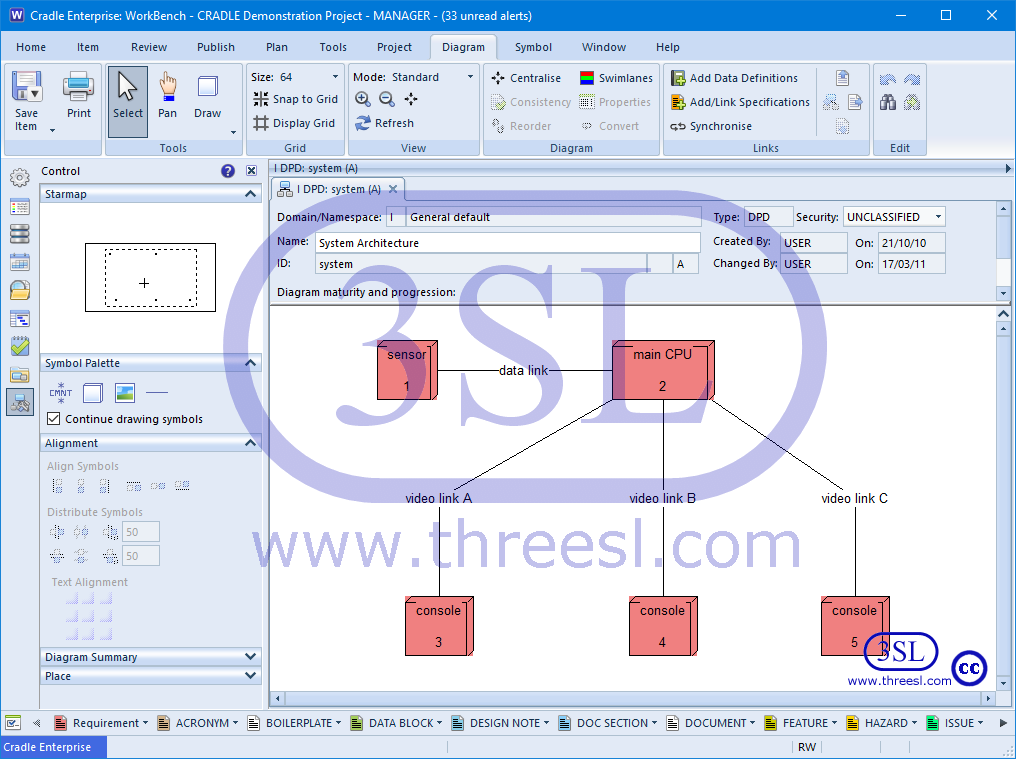This screenshot has height=759, width=1016.
Task: Expand the Diagram Summary section
Action: click(x=251, y=657)
